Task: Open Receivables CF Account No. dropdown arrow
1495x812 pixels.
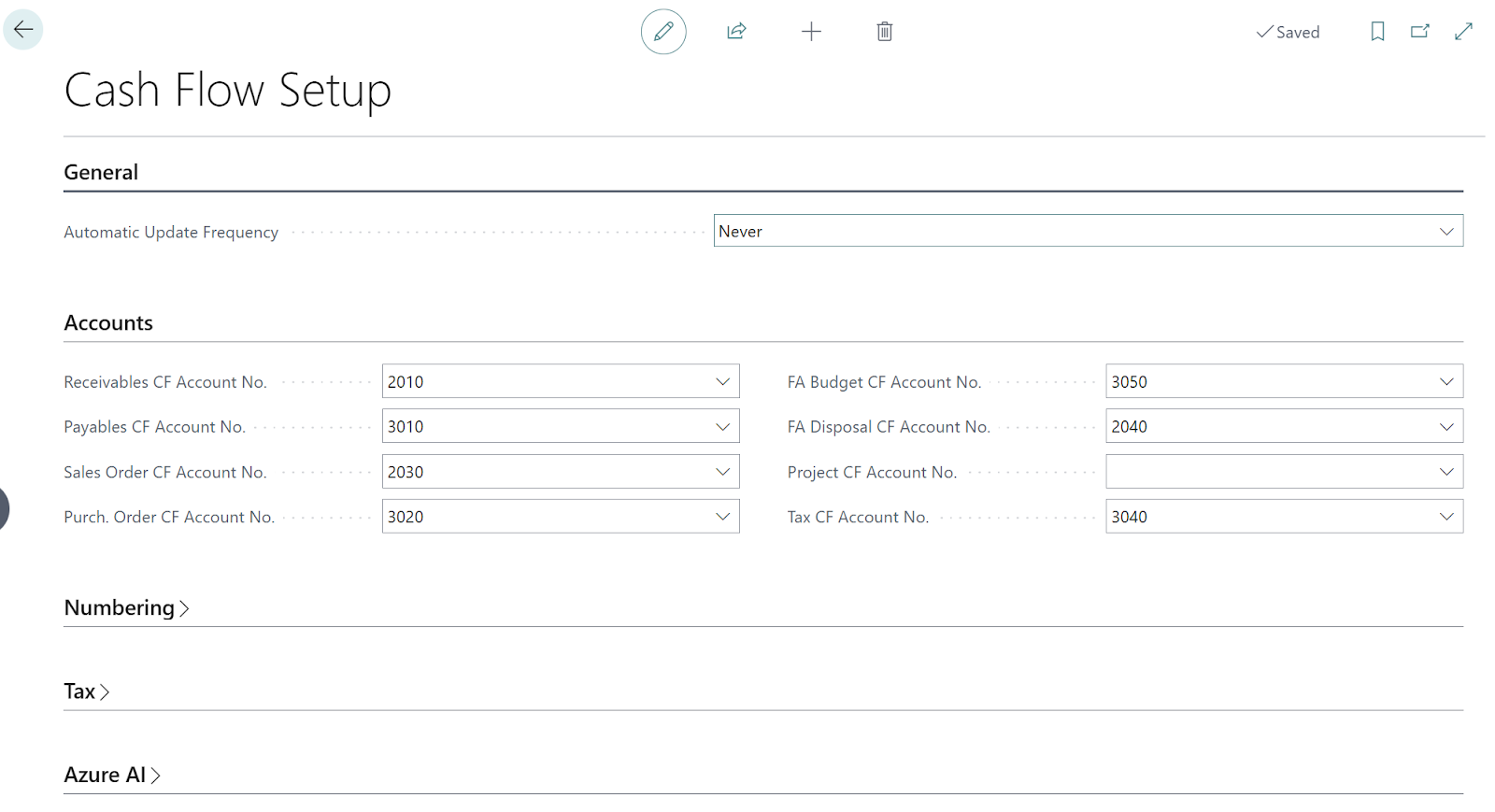Action: (722, 382)
